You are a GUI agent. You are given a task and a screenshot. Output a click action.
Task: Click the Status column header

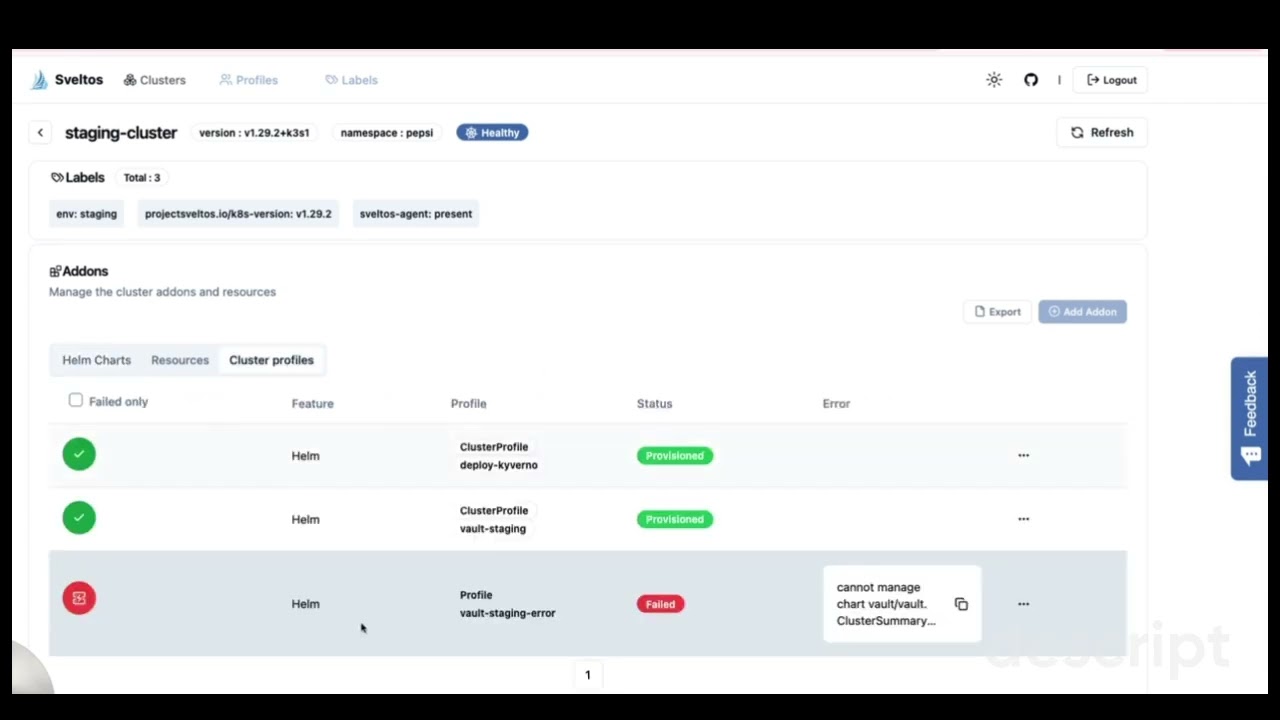[654, 403]
